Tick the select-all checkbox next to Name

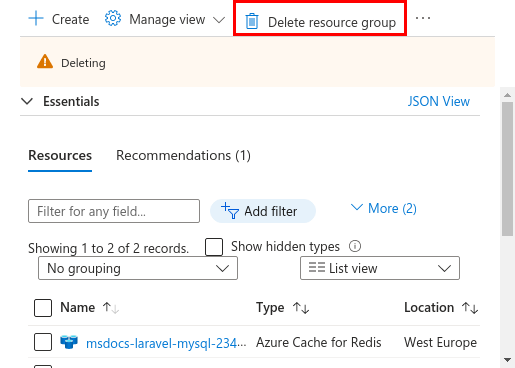click(x=43, y=308)
